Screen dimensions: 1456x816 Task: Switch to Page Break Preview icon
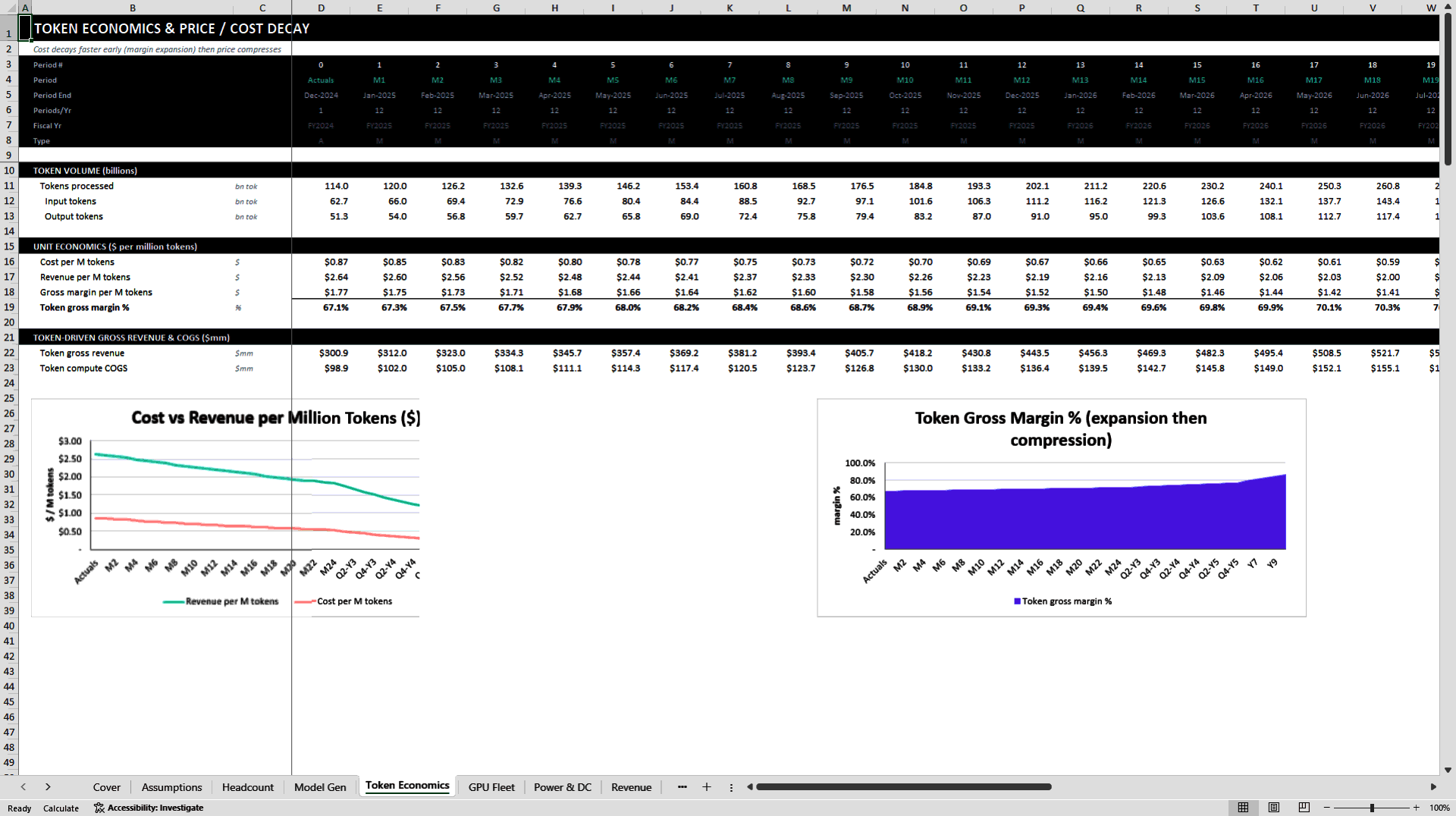(1304, 808)
